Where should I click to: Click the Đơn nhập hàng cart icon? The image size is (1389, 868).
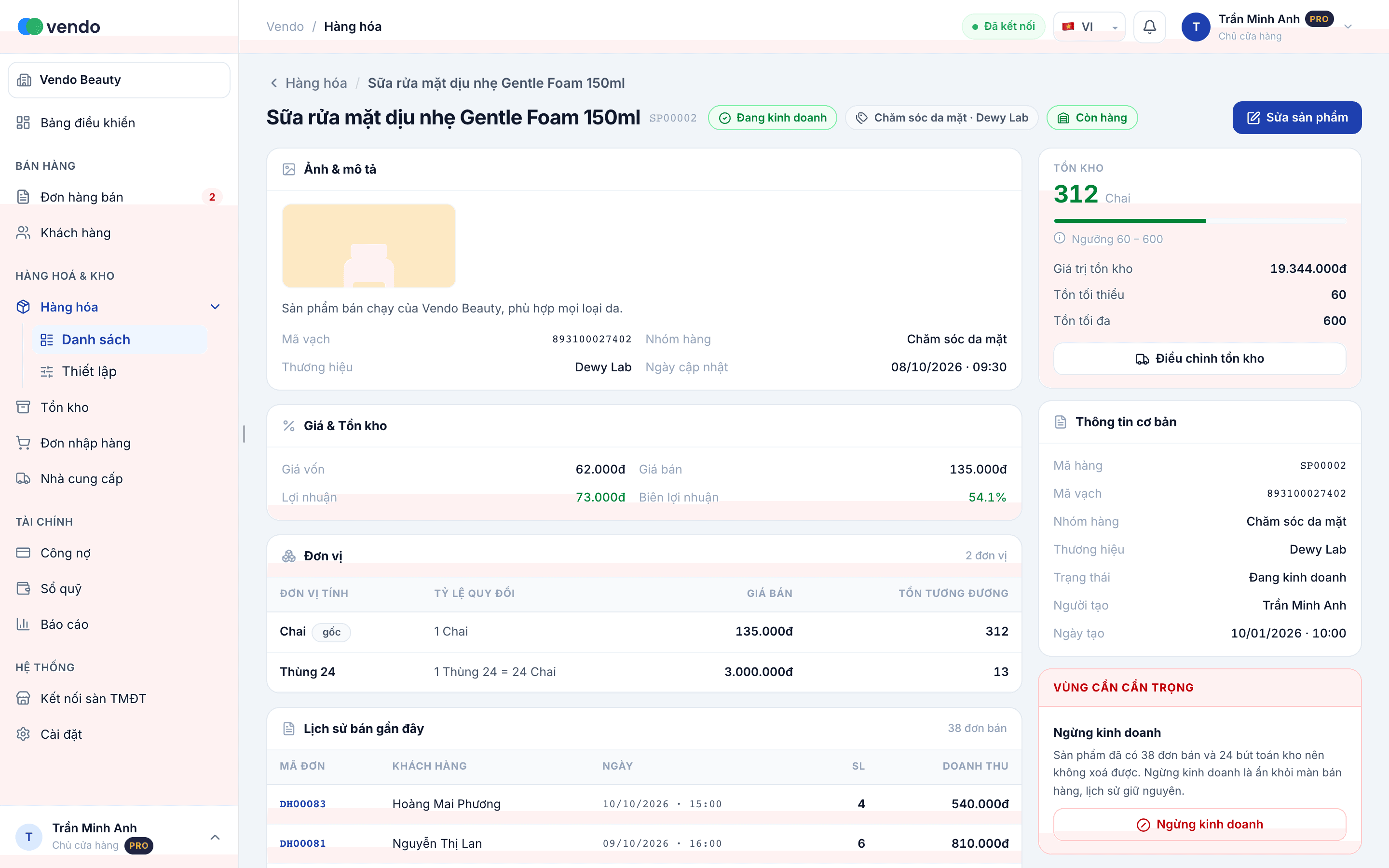[23, 443]
